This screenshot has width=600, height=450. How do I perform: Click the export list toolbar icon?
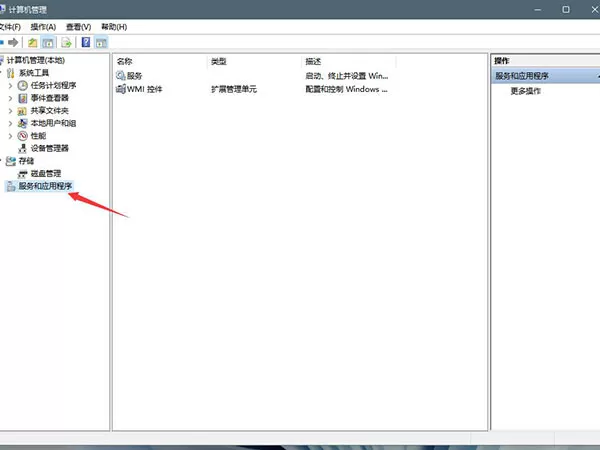pyautogui.click(x=67, y=42)
